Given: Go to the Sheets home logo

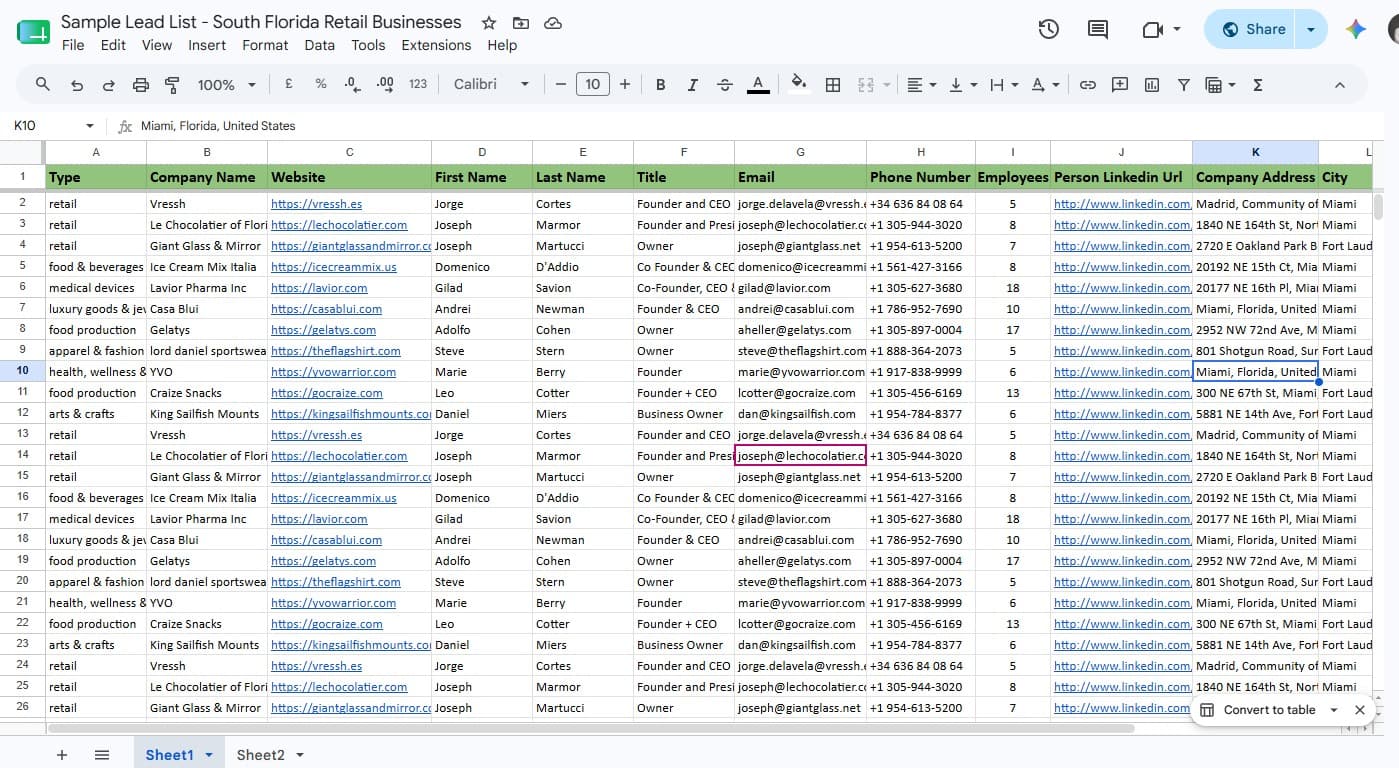Looking at the screenshot, I should (33, 31).
